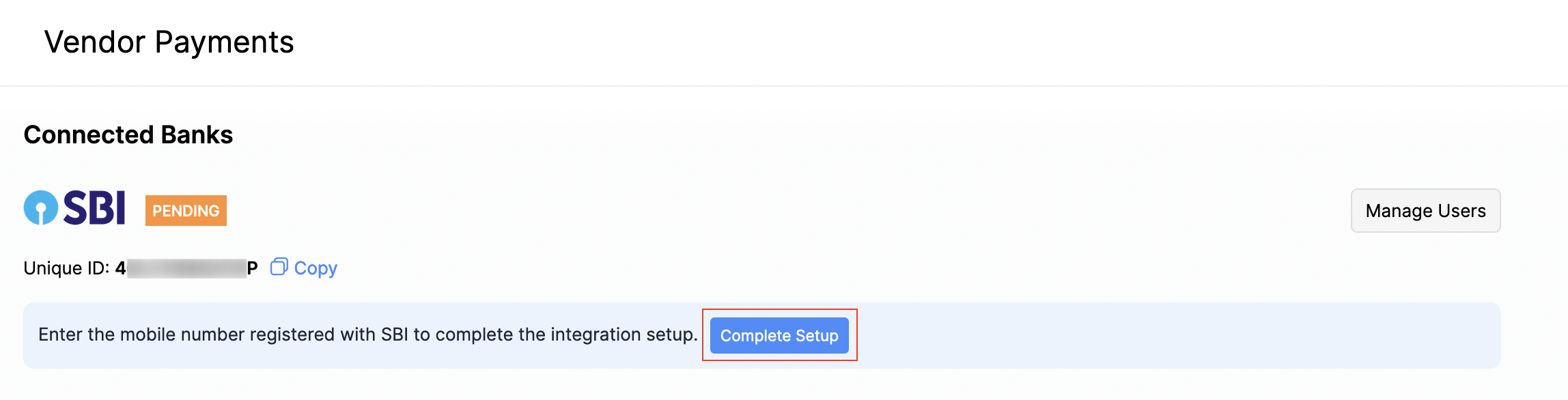This screenshot has width=1568, height=400.
Task: Click the copy icon beside Unique ID
Action: pos(279,267)
